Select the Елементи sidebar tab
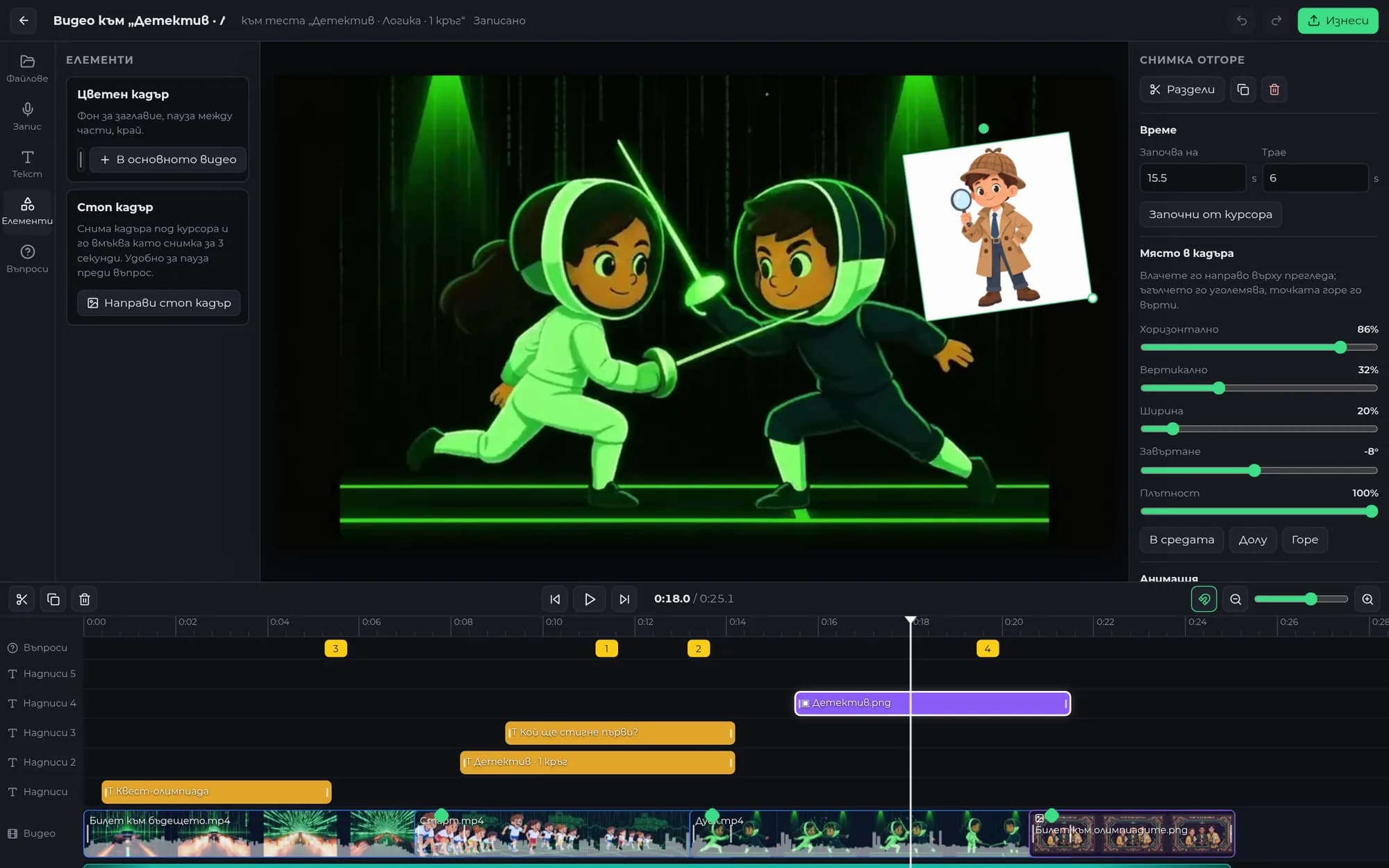 pyautogui.click(x=27, y=211)
